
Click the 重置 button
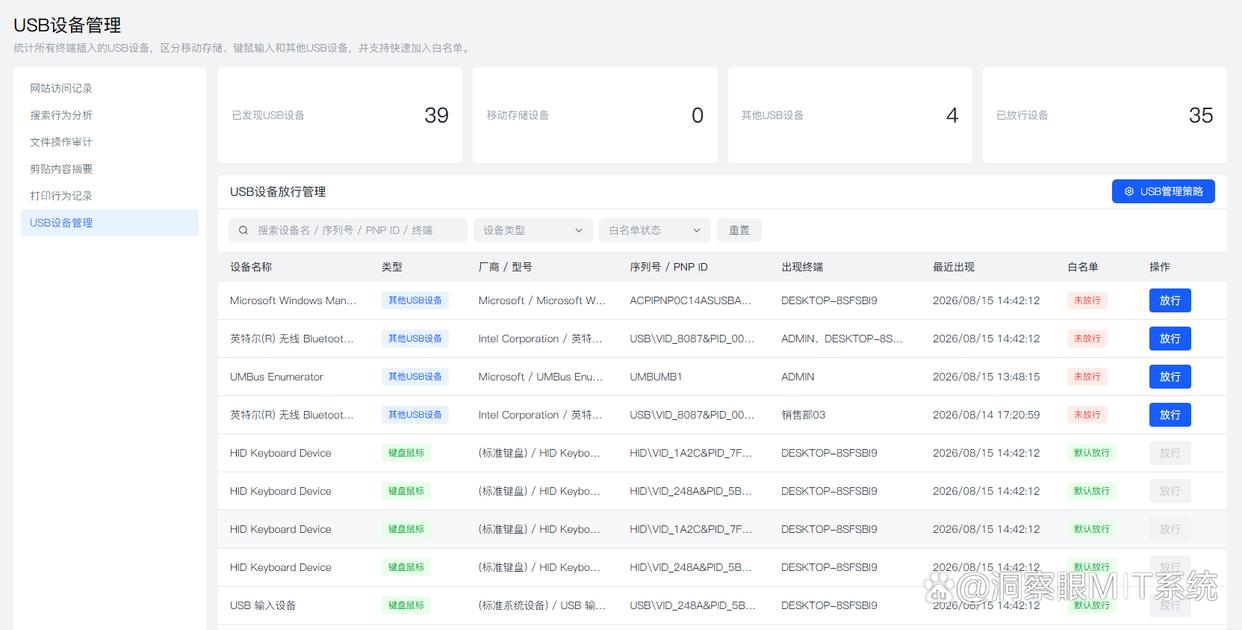pyautogui.click(x=739, y=230)
